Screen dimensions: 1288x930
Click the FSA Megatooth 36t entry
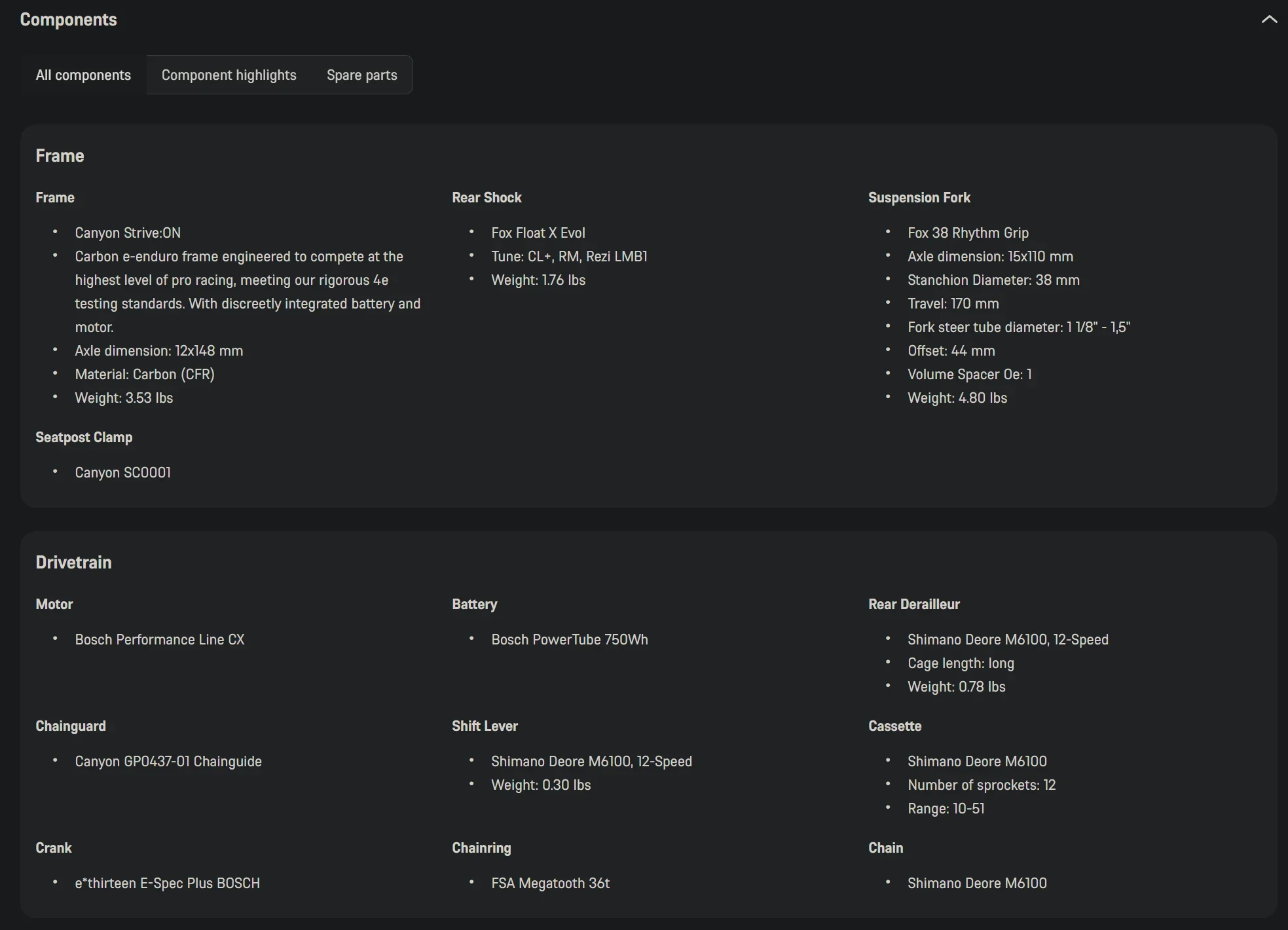[x=551, y=883]
